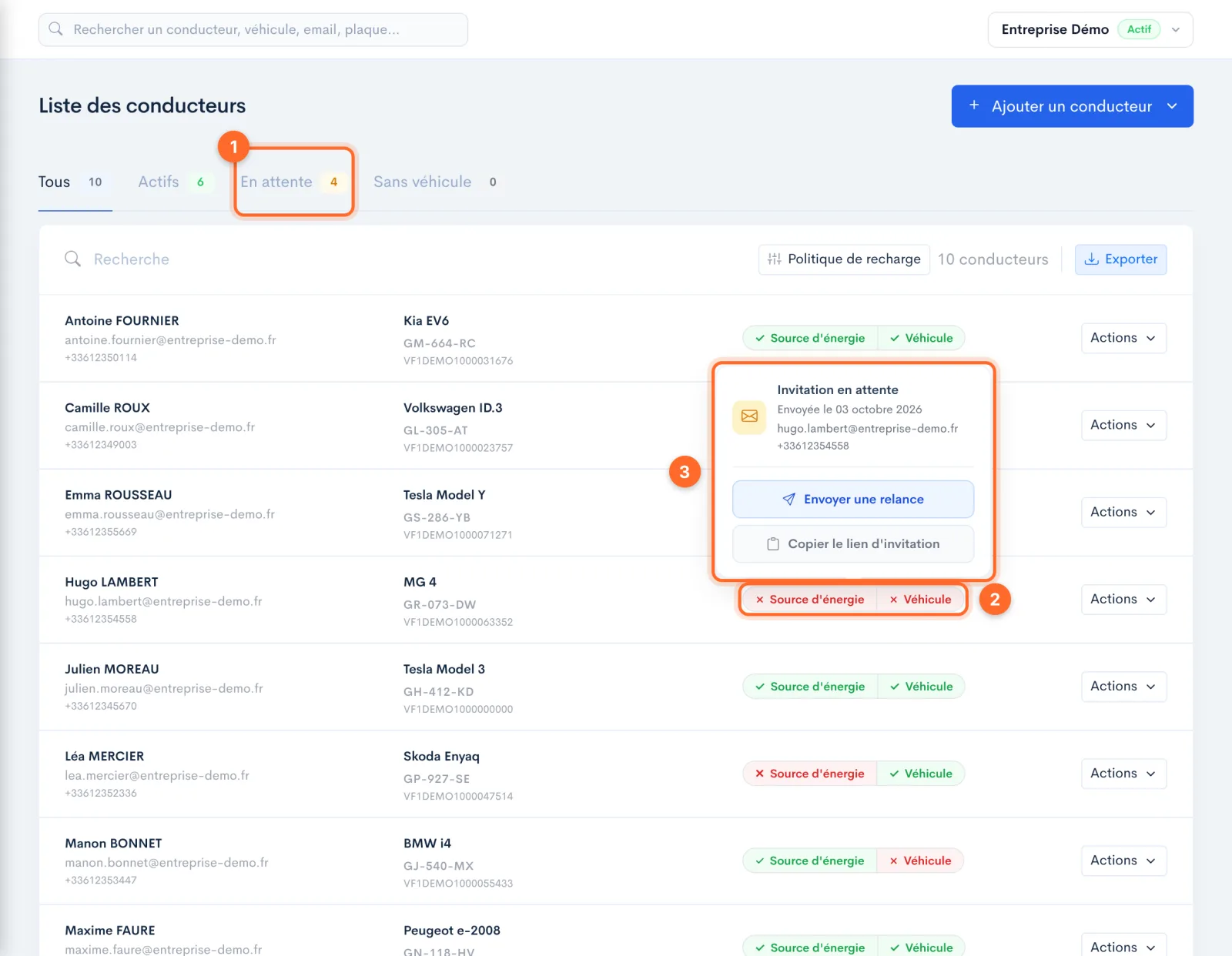Click Copier le lien d'invitation button
The width and height of the screenshot is (1232, 956).
[x=853, y=544]
